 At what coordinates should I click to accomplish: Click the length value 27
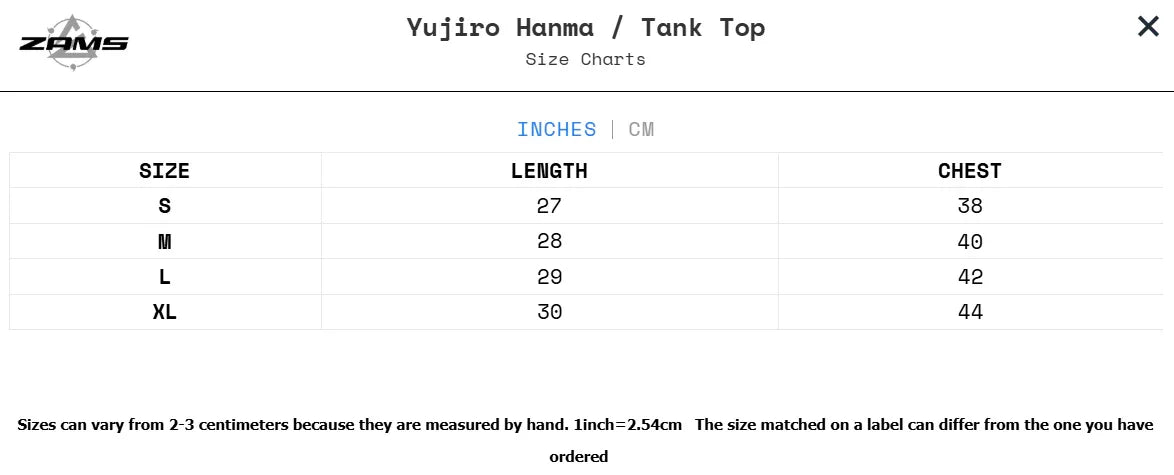[x=549, y=206]
